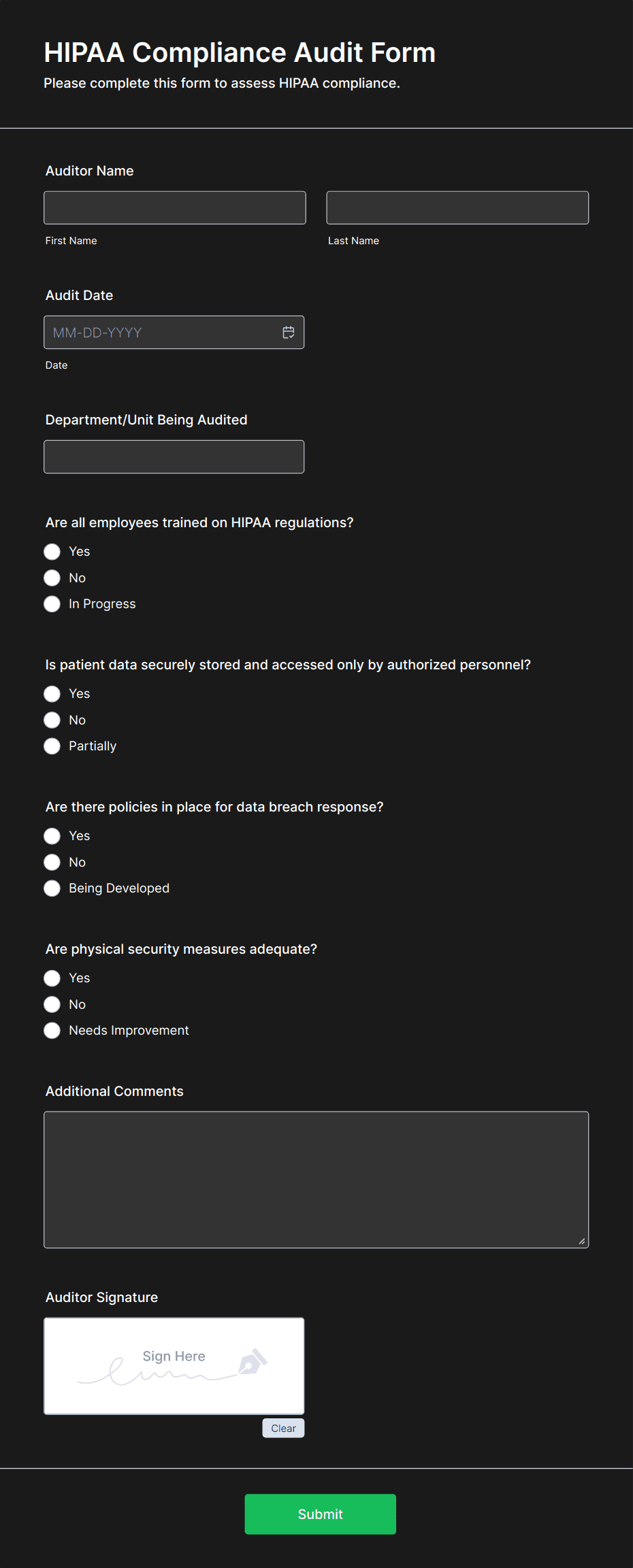Viewport: 633px width, 1568px height.
Task: Select 'In Progress' for HIPAA training question
Action: 52,603
